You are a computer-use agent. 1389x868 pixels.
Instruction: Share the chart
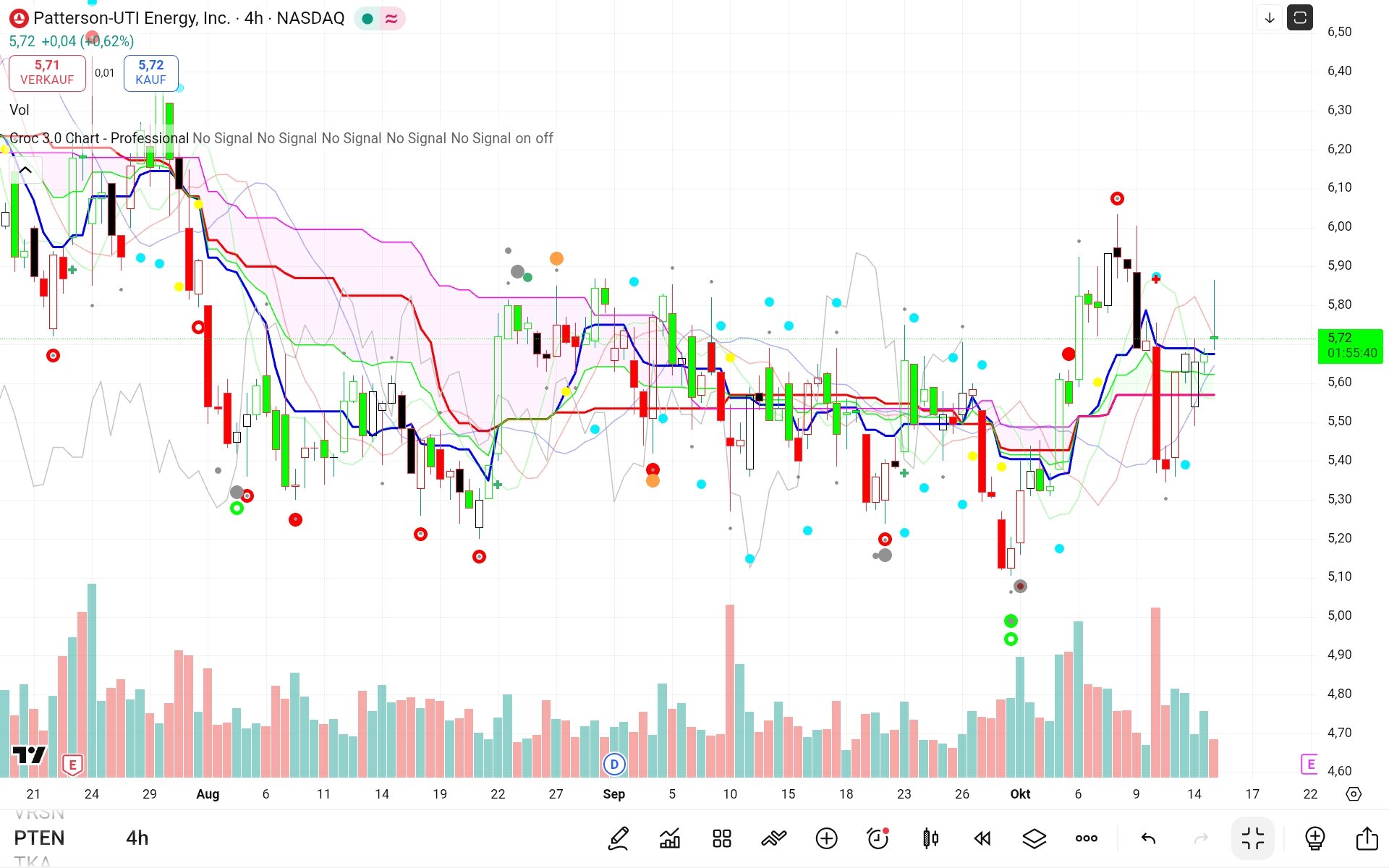pyautogui.click(x=1367, y=838)
